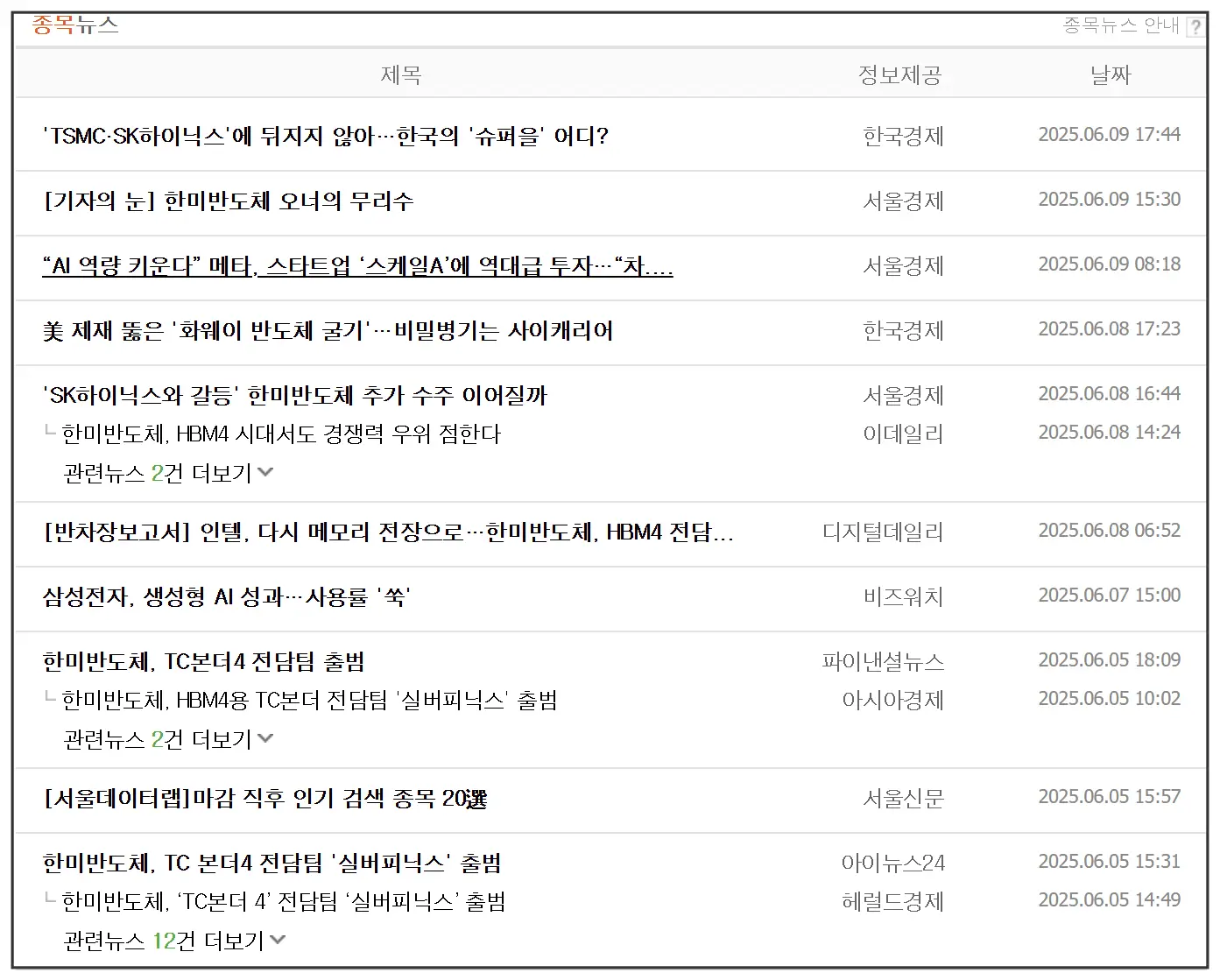Viewport: 1220px width, 980px height.
Task: Expand 관련뉴스 2건 더보기 under TC본더4 전담팀 출범
Action: click(168, 740)
